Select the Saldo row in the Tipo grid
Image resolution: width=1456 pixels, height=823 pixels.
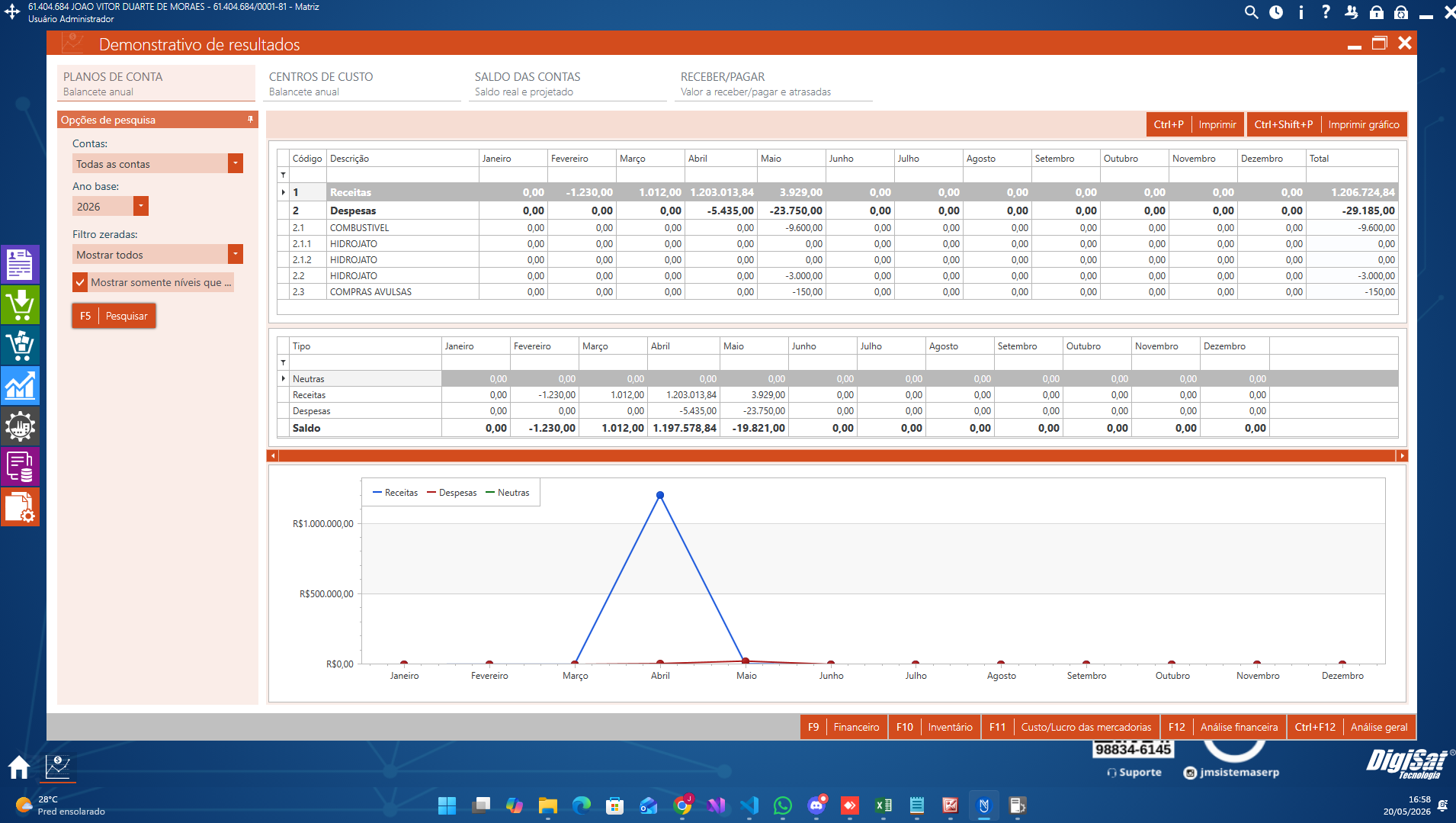838,428
